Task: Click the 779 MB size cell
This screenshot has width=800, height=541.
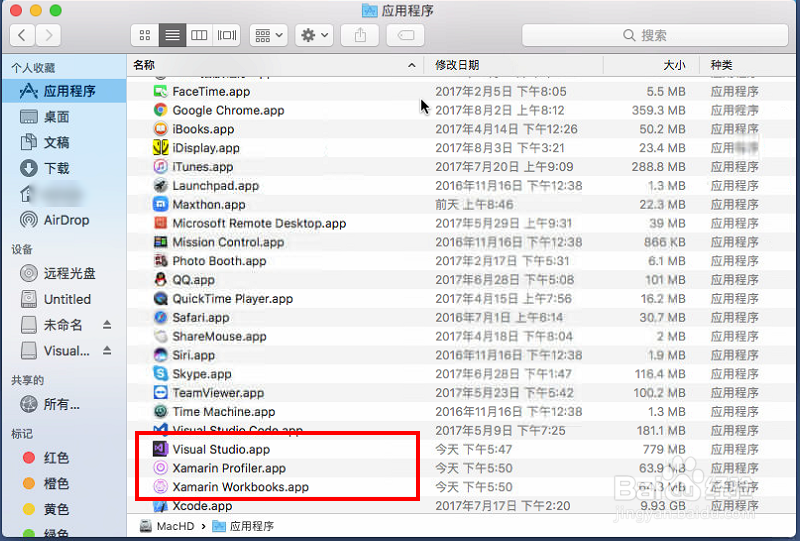Action: tap(664, 450)
